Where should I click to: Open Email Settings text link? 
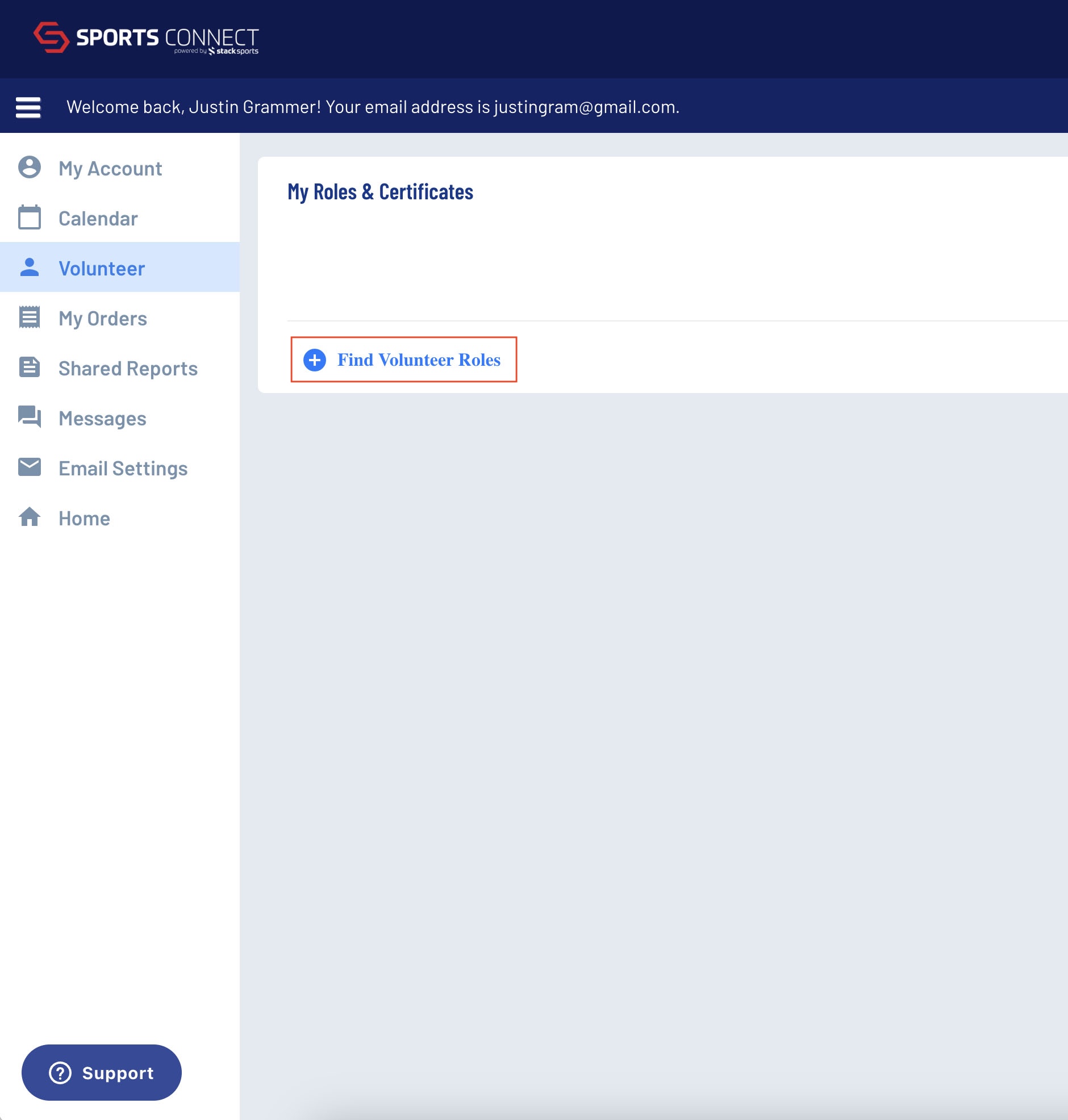click(x=123, y=469)
